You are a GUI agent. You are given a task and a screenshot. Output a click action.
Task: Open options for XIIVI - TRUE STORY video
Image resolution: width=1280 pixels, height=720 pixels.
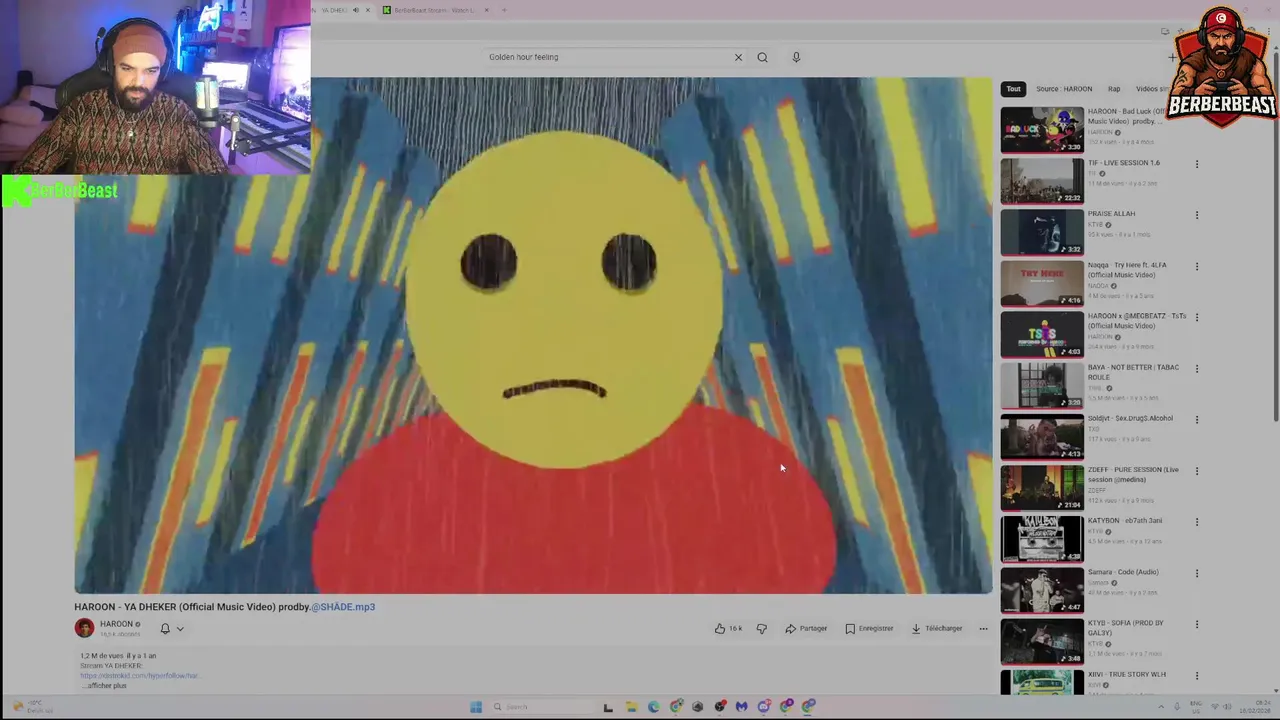click(x=1196, y=676)
